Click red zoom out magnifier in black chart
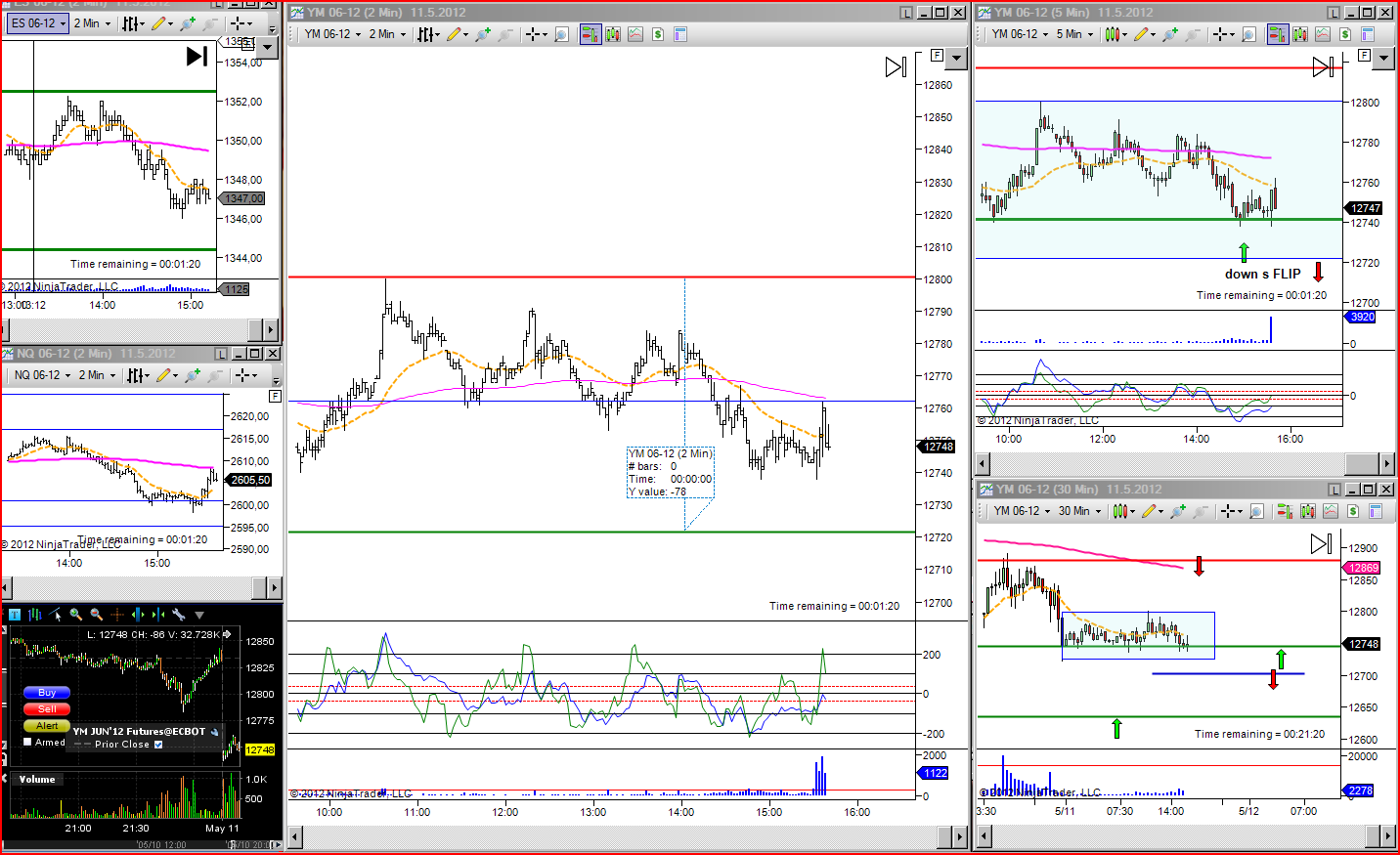 pyautogui.click(x=96, y=615)
